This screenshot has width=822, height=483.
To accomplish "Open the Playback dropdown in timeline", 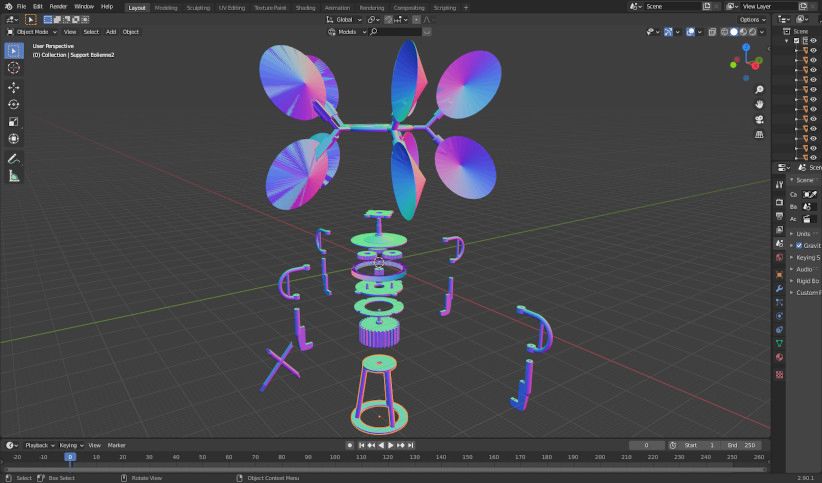I will (40, 445).
